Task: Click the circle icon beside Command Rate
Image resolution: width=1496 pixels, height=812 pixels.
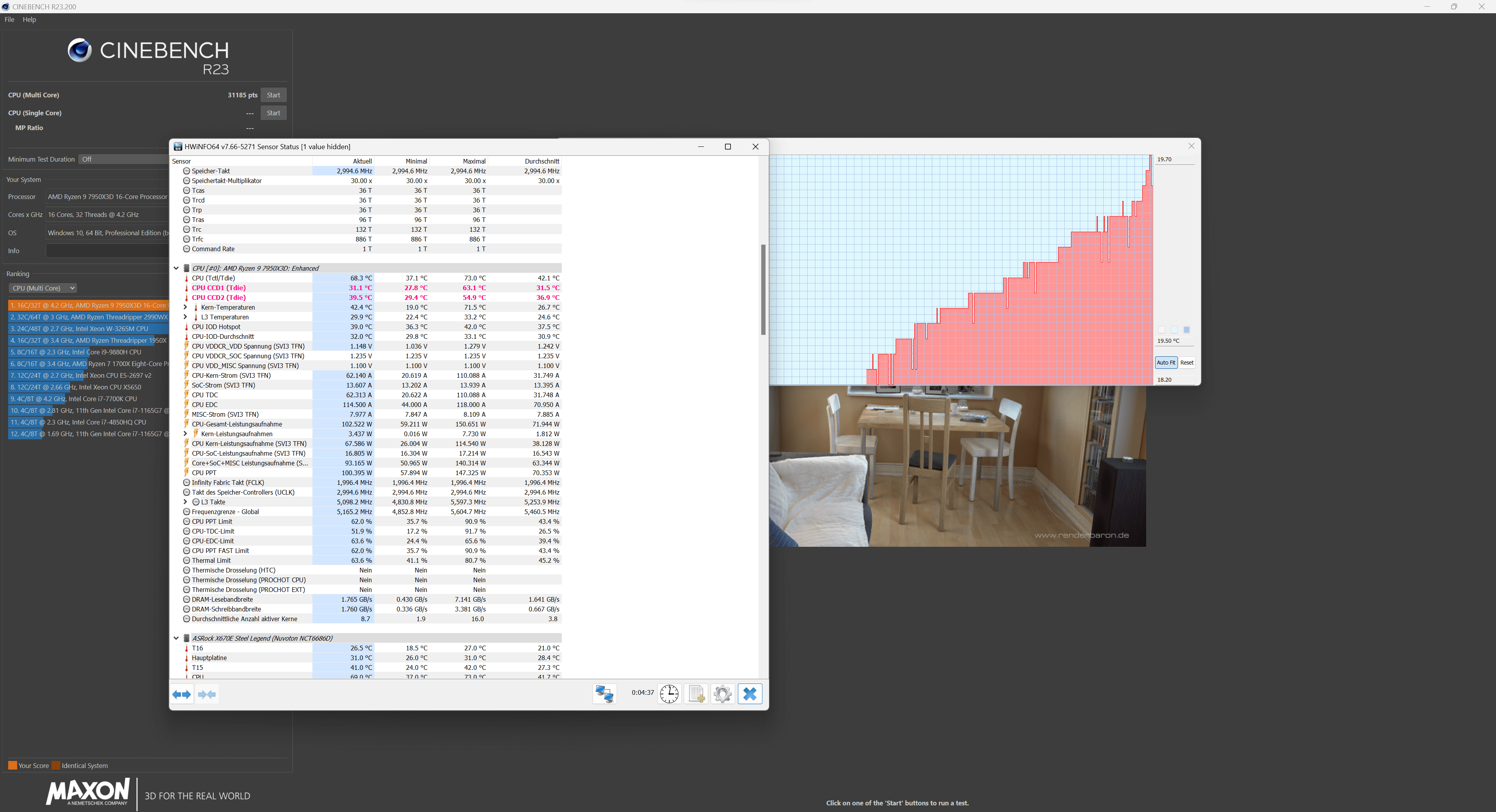Action: 187,249
